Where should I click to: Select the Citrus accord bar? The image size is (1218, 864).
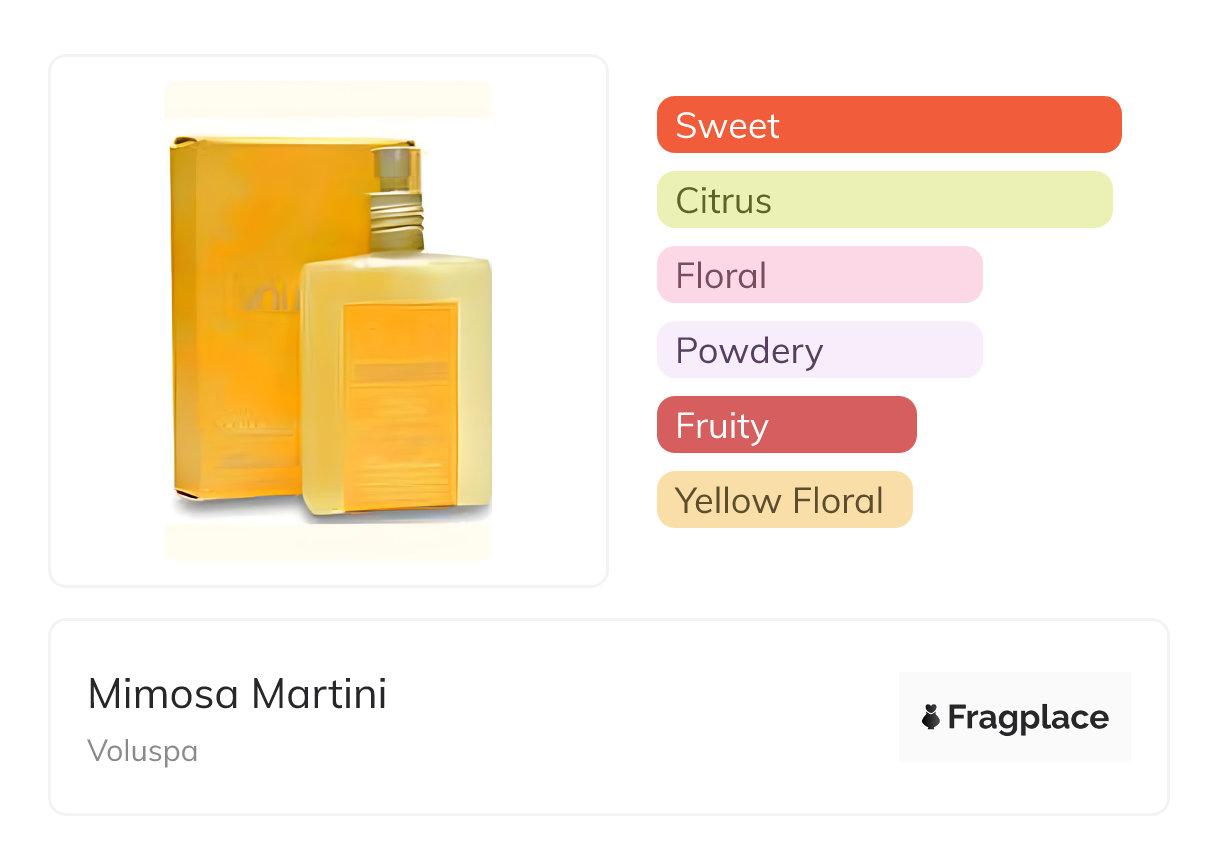click(884, 200)
